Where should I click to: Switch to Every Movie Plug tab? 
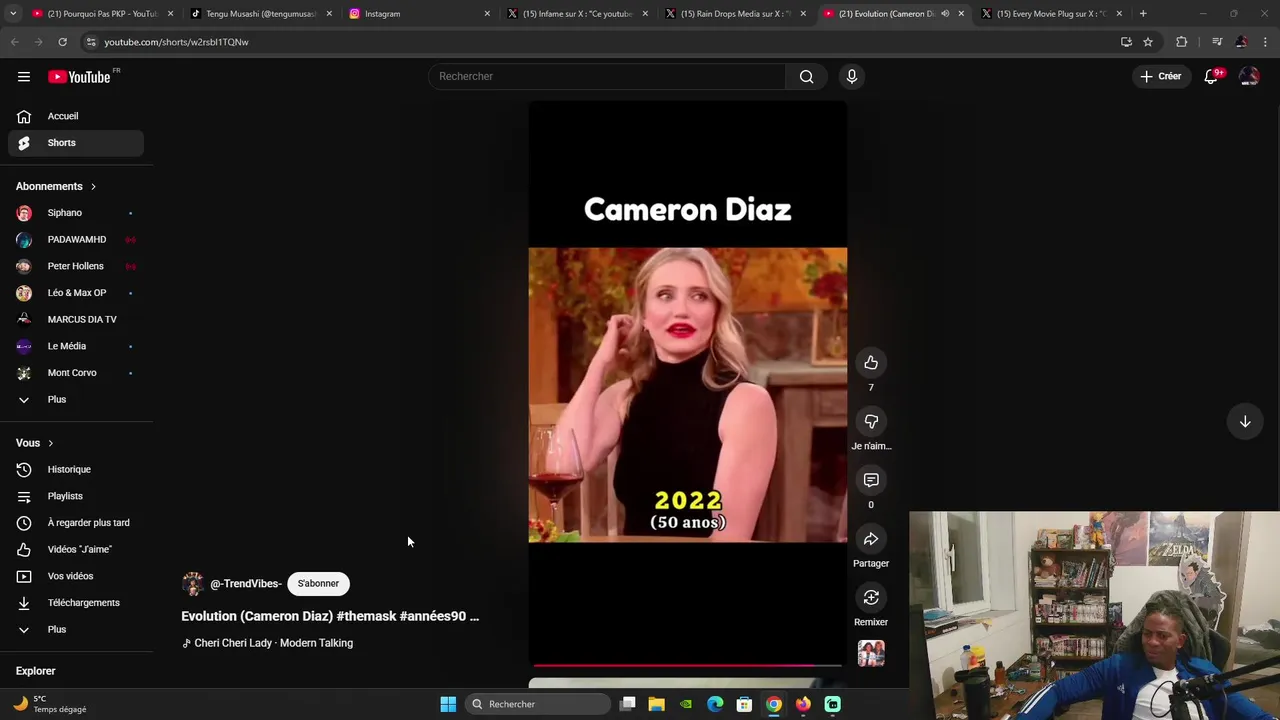[x=1050, y=14]
